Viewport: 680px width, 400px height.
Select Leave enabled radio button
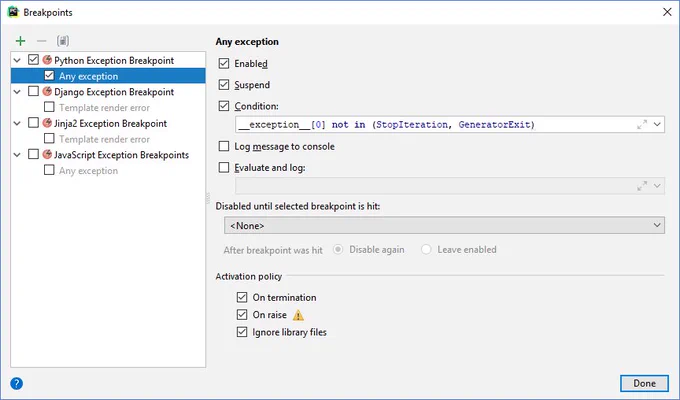(x=426, y=249)
